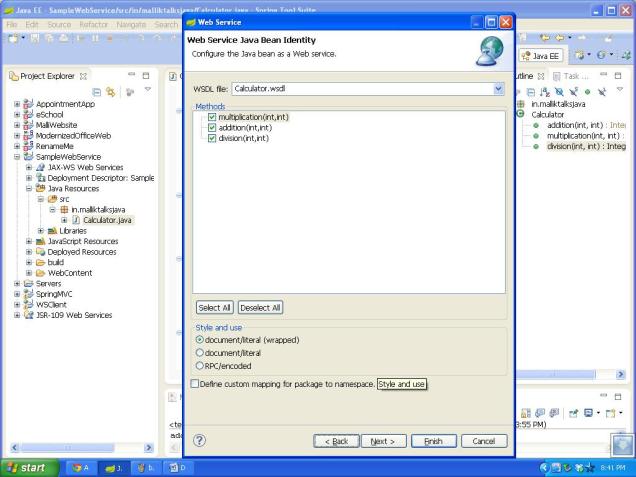Select document/literal (wrapped) radio button
The height and width of the screenshot is (477, 636).
[x=200, y=339]
